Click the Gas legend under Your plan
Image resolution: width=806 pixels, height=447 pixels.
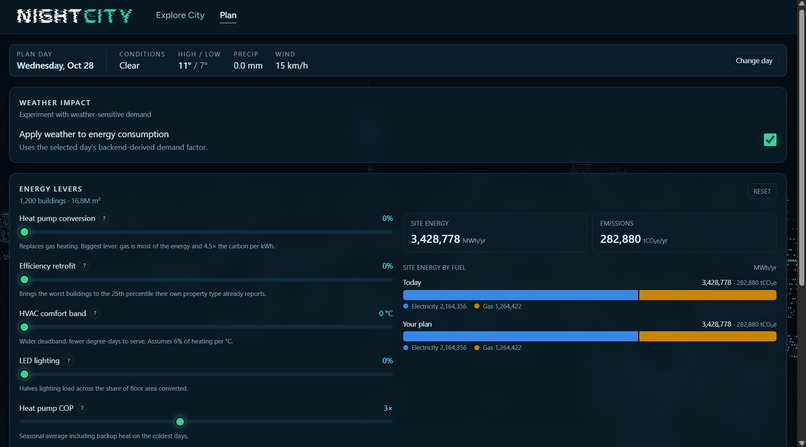click(498, 348)
